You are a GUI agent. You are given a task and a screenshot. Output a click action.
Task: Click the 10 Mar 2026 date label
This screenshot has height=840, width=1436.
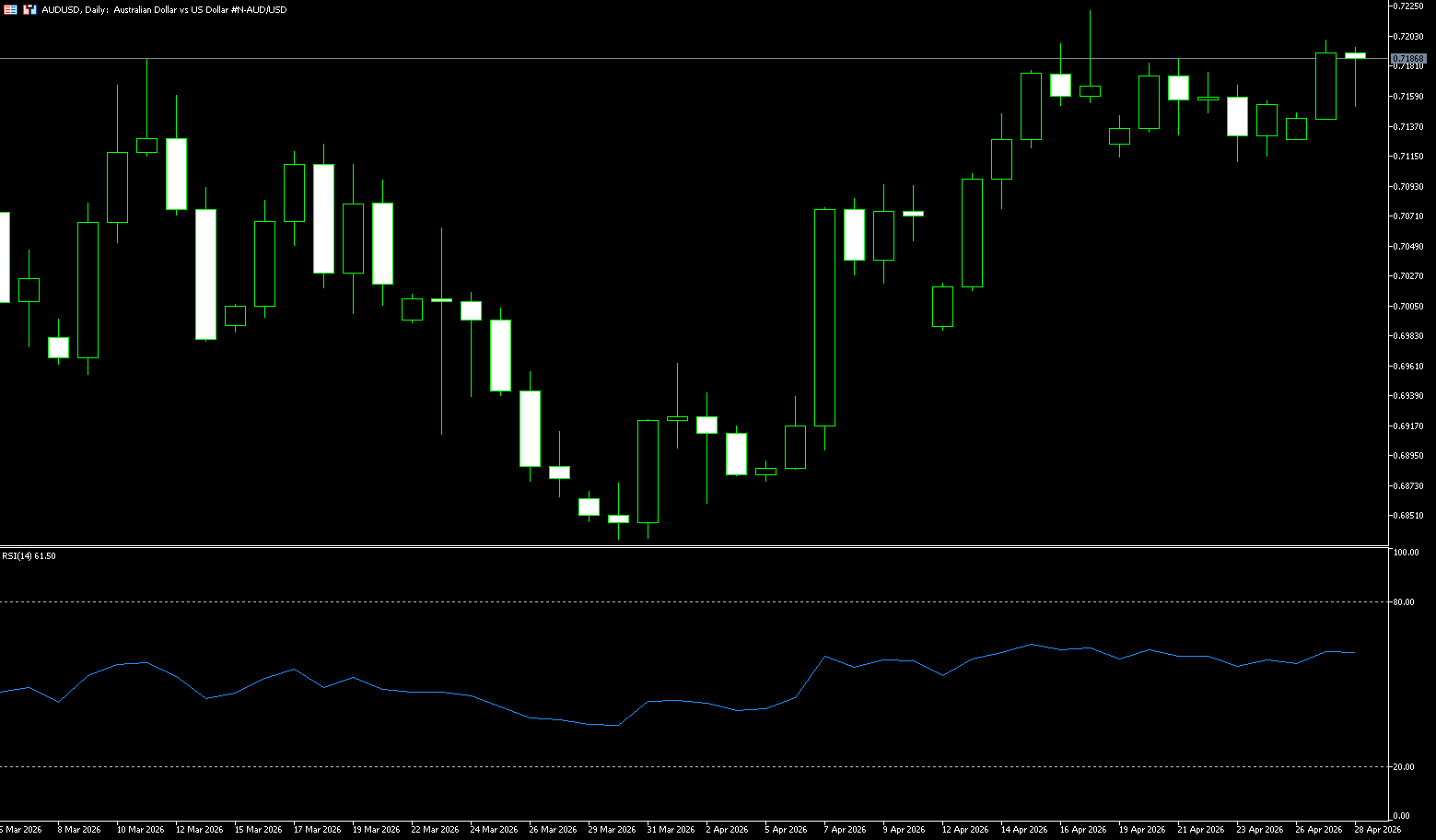point(140,830)
